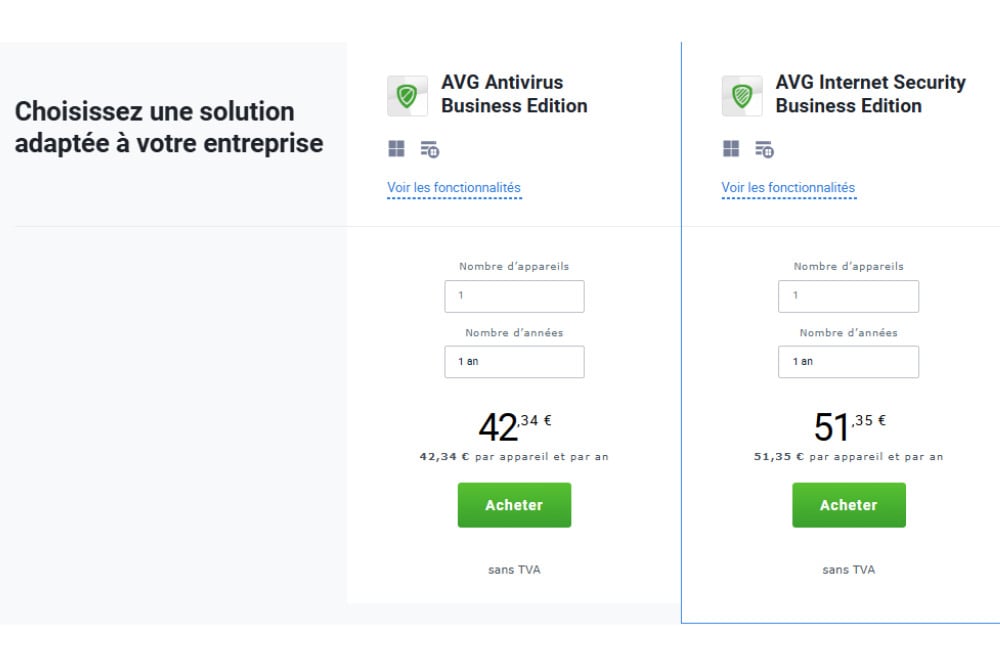Screen dimensions: 1000x667
Task: Click the AVG Internet Security Business Edition title
Action: [870, 94]
